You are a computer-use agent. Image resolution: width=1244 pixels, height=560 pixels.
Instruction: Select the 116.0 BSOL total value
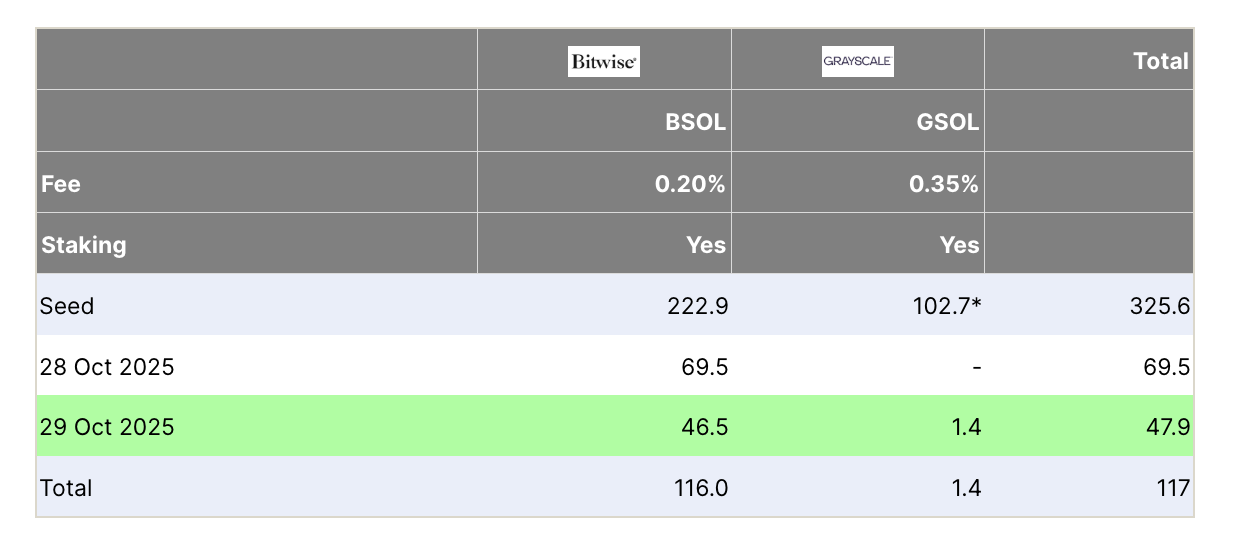(x=702, y=488)
